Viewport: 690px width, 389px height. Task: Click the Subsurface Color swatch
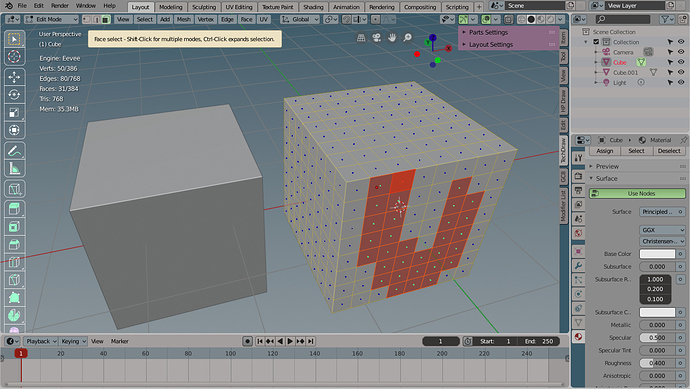click(x=657, y=312)
